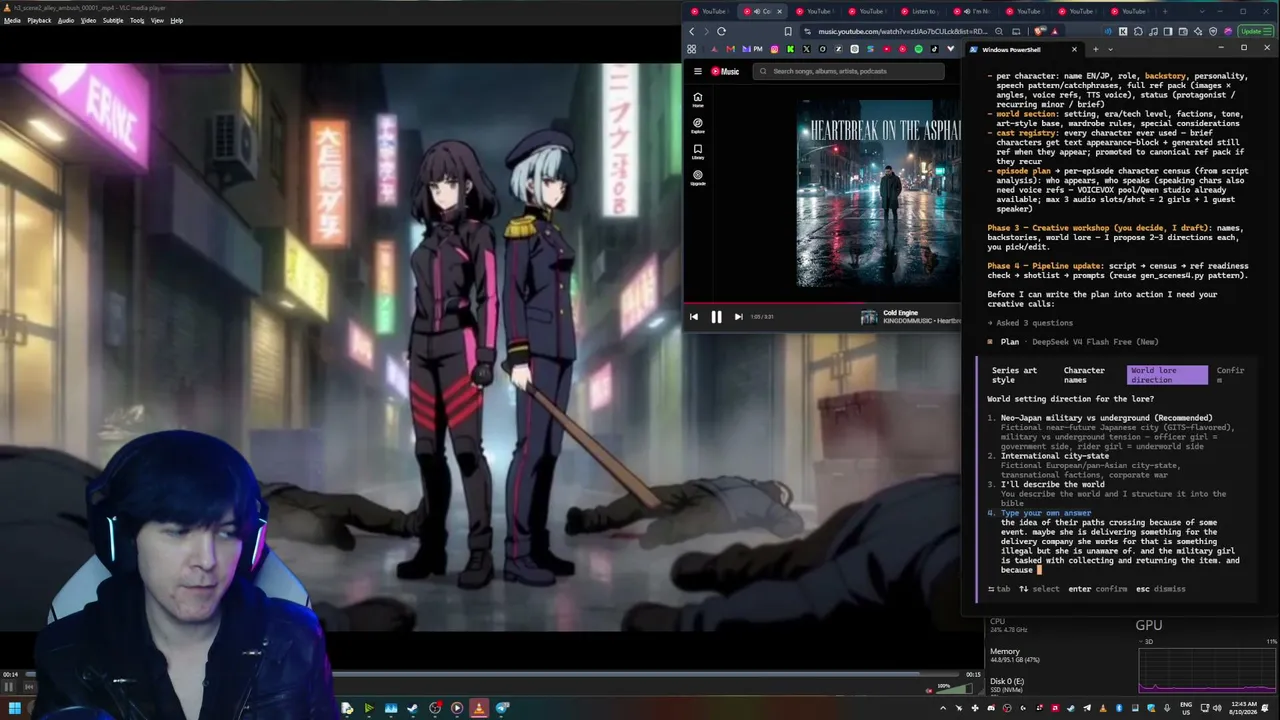Screen dimensions: 1280x720
Task: Switch to 'Character names' question tab
Action: pyautogui.click(x=1084, y=375)
